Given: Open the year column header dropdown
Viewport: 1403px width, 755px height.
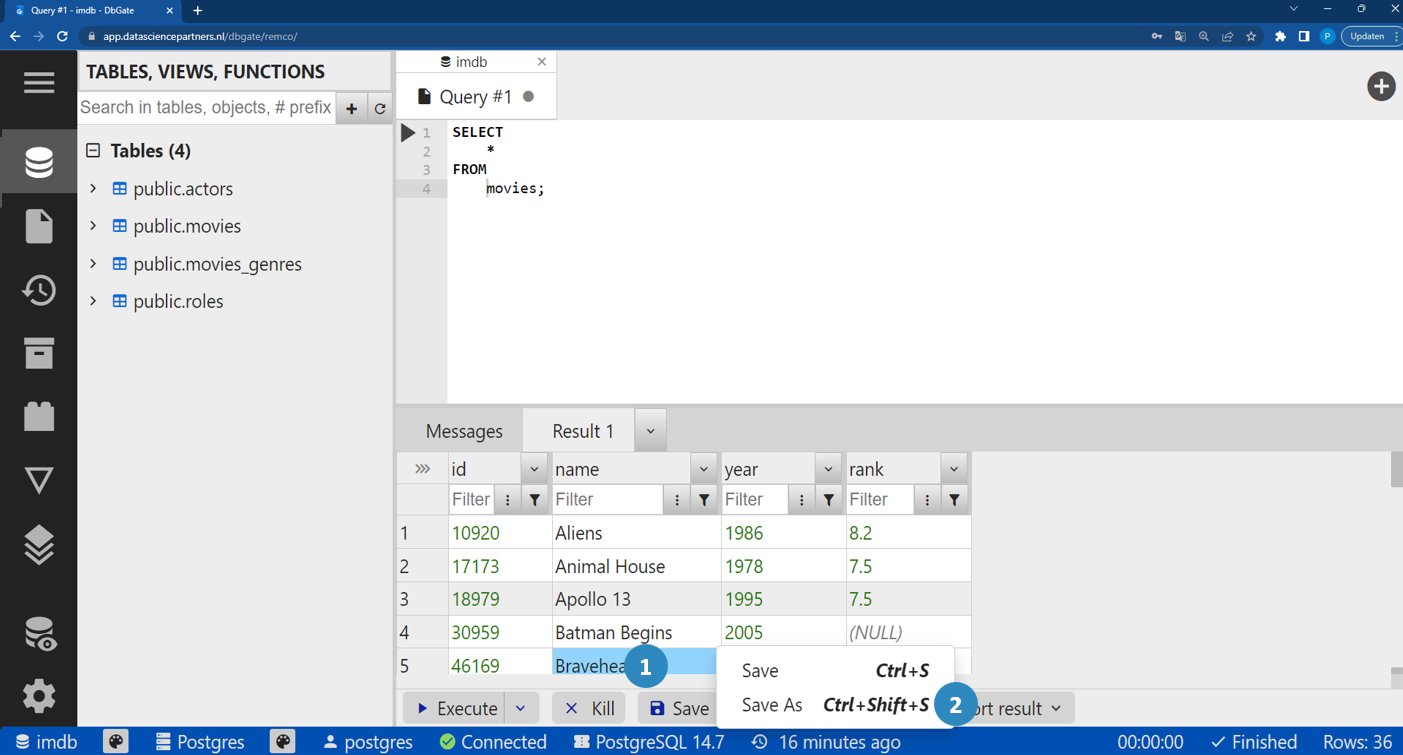Looking at the screenshot, I should coord(828,469).
